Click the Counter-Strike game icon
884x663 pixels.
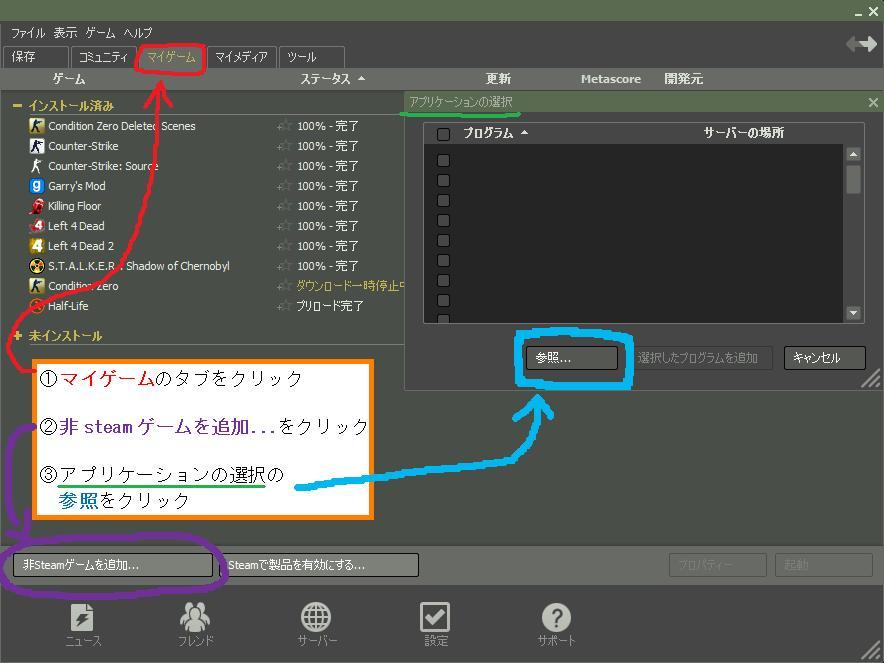coord(37,146)
